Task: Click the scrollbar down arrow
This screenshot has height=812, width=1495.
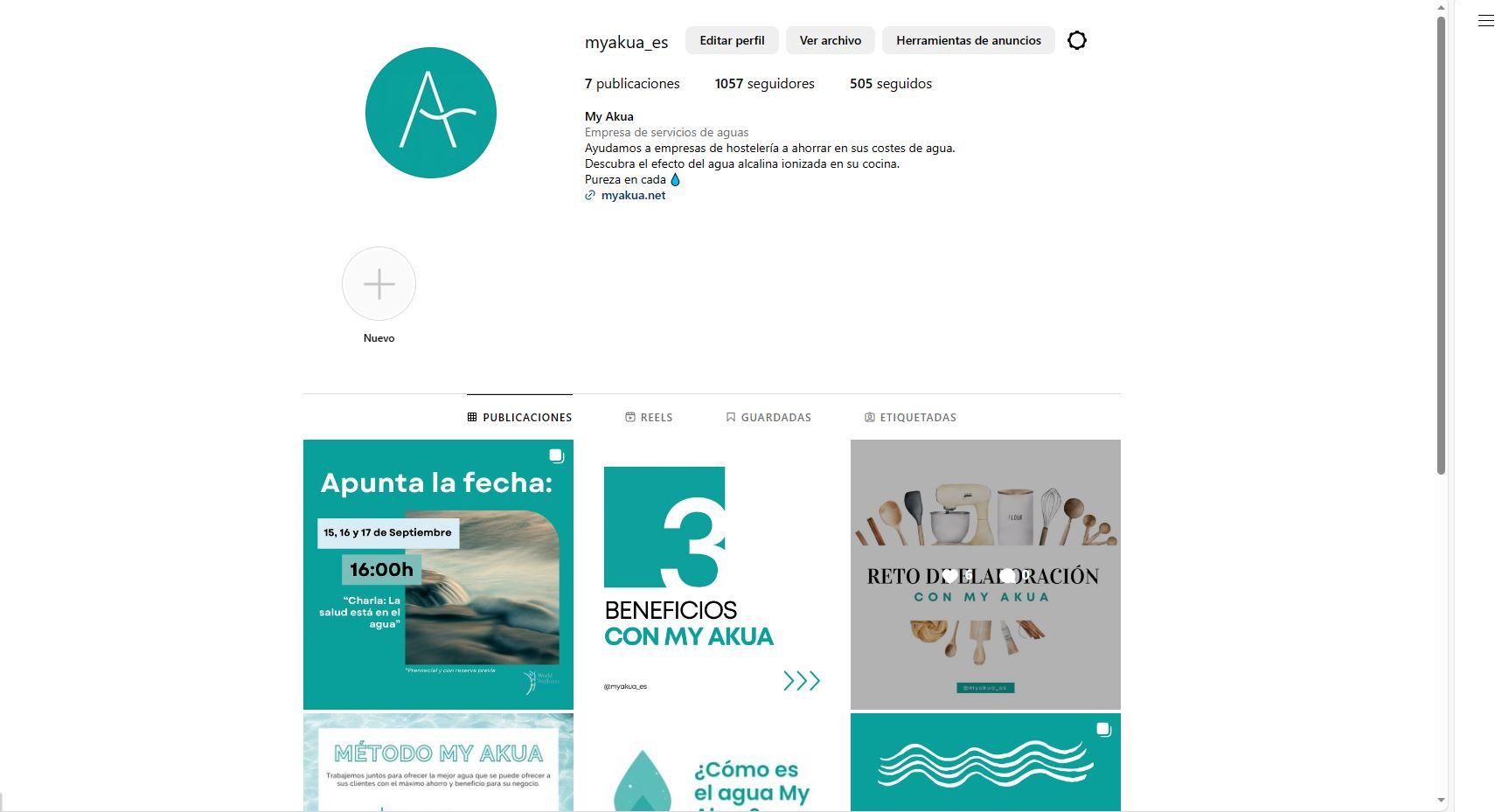Action: (1441, 801)
